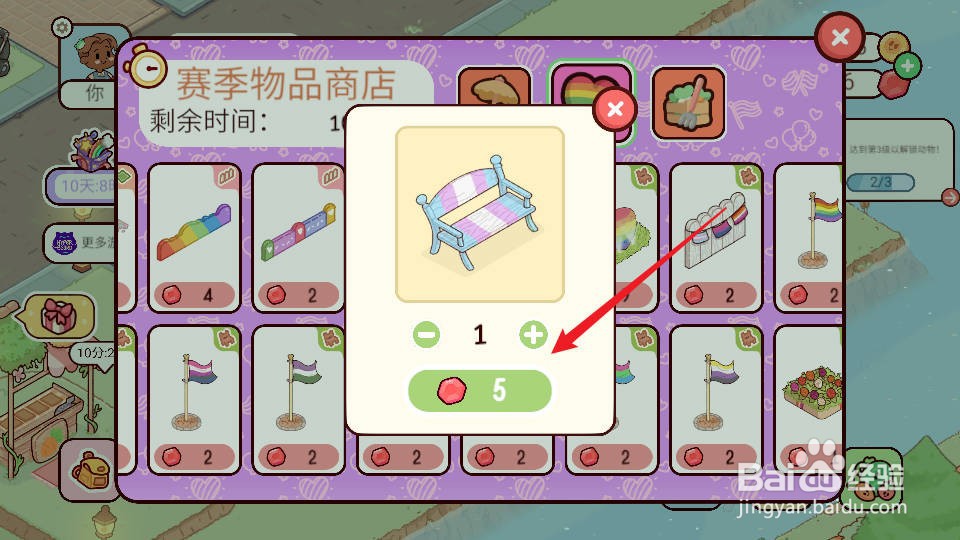Select the nonbinary flag pole item

(716, 399)
